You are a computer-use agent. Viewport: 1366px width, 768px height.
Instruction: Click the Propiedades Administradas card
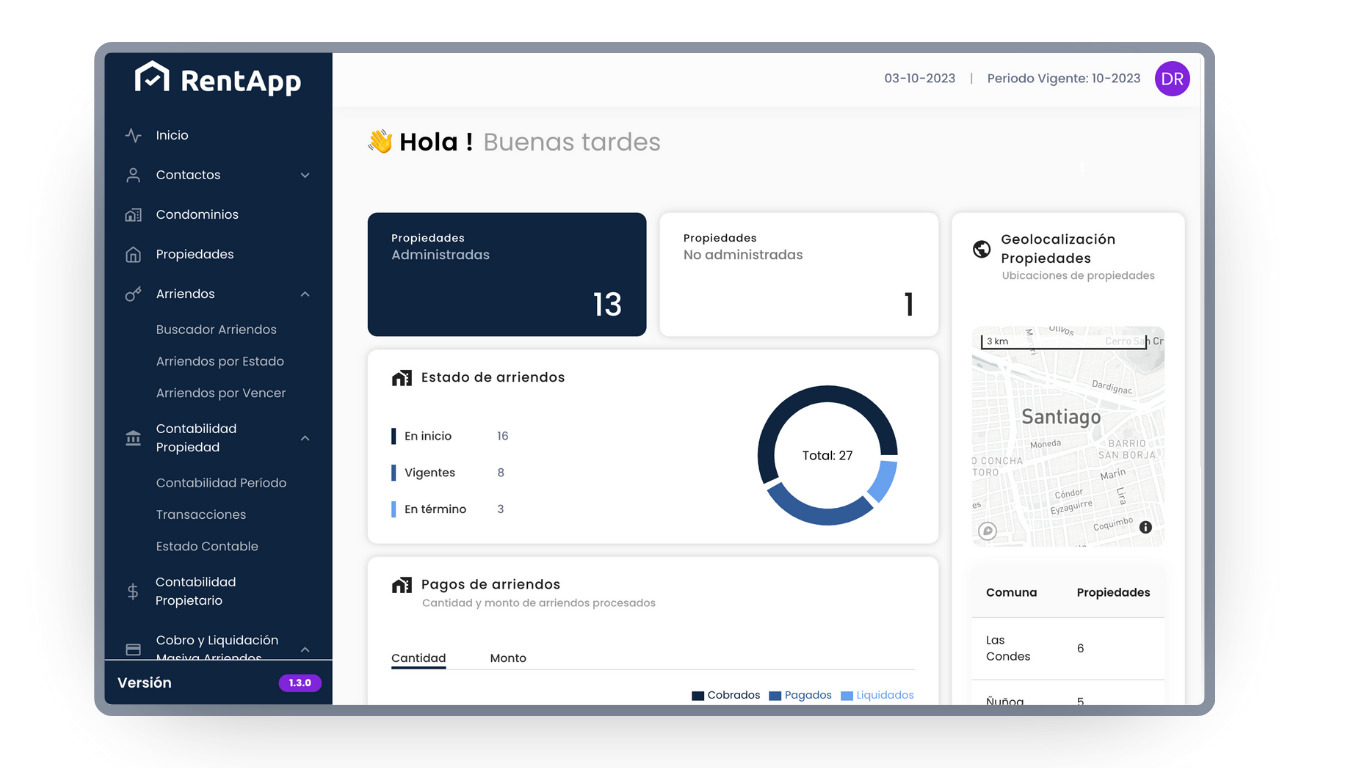click(x=507, y=274)
